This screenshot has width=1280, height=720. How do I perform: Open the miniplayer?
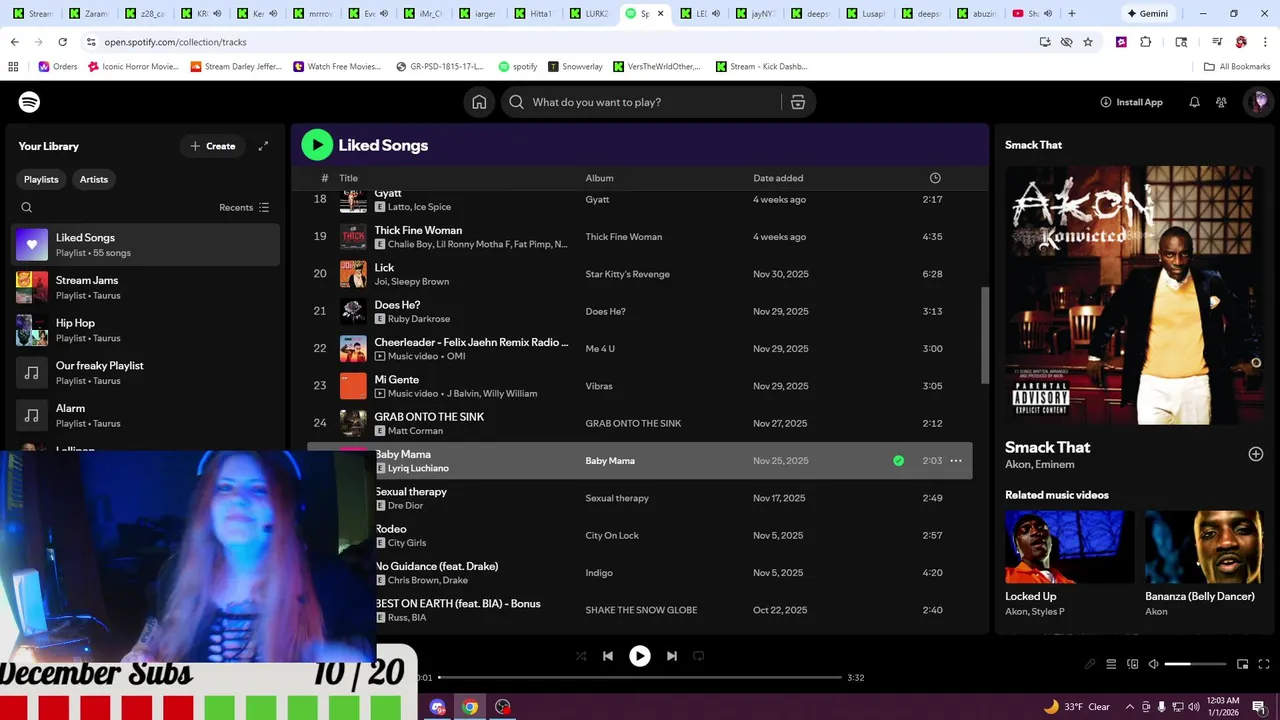point(1243,664)
